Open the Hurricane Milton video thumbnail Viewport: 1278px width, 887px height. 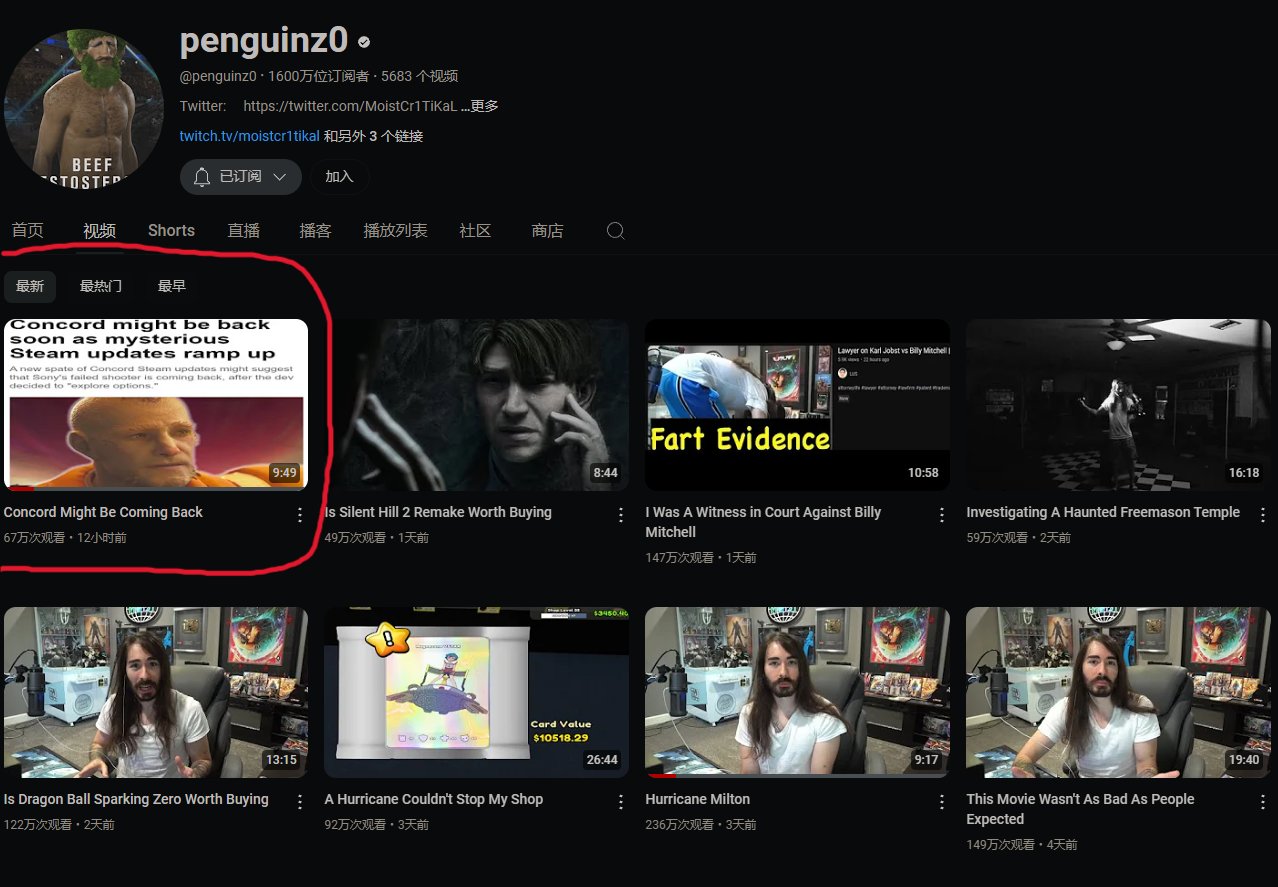tap(797, 692)
